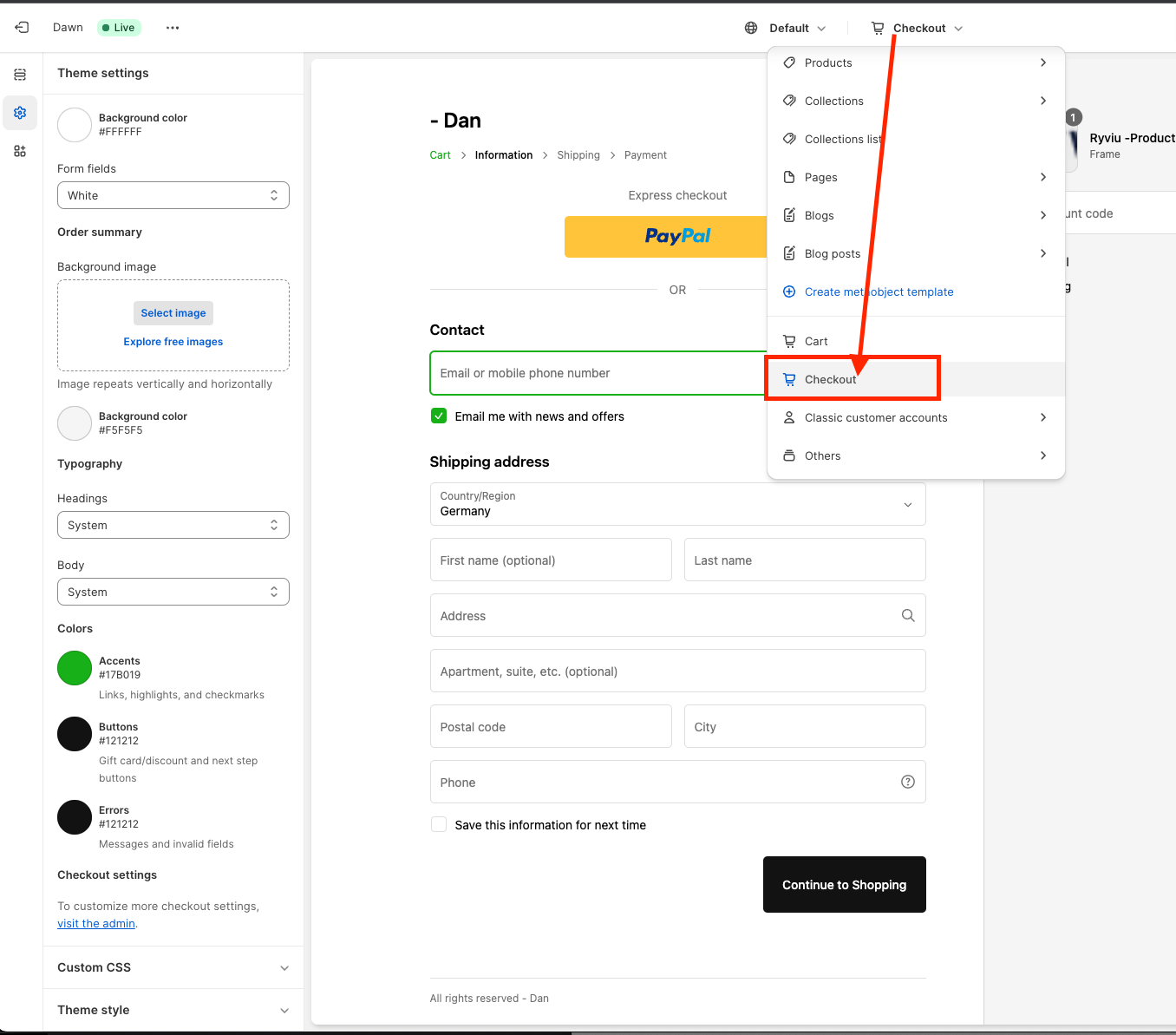This screenshot has width=1176, height=1035.
Task: Open the App embeds sidebar icon
Action: point(20,151)
